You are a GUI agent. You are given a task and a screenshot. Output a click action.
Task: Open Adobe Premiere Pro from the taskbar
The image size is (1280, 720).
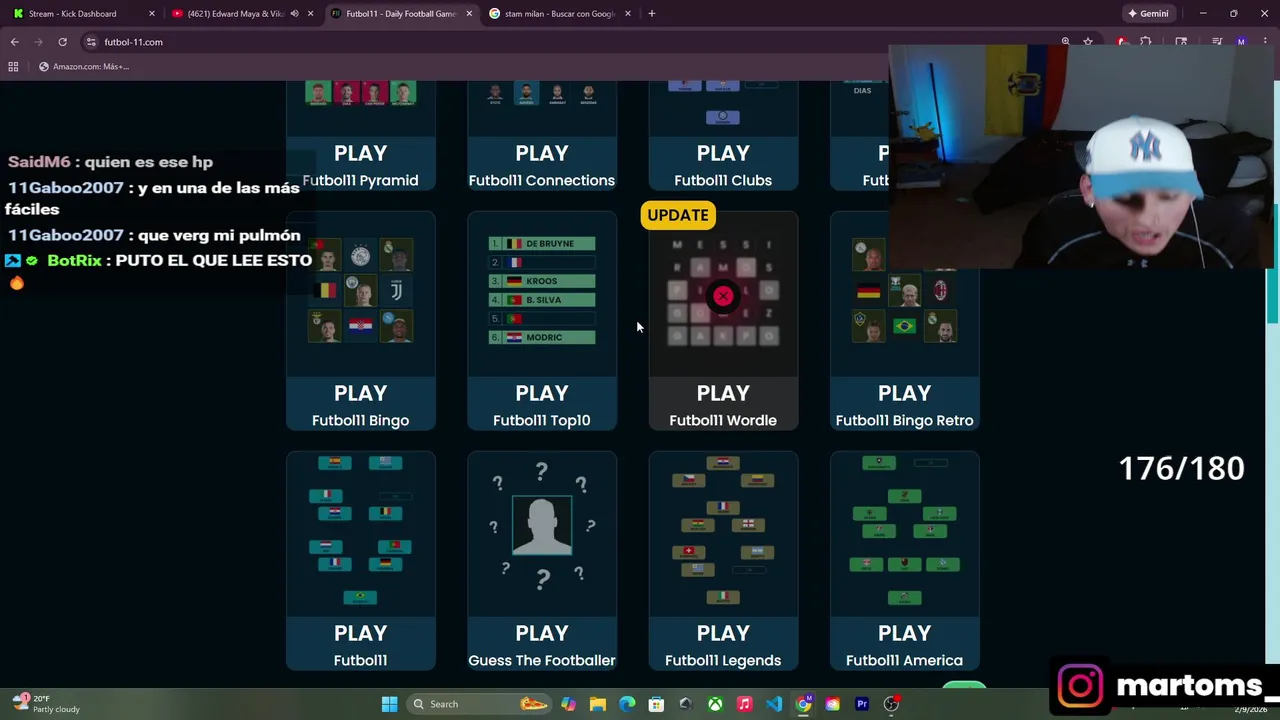[862, 704]
